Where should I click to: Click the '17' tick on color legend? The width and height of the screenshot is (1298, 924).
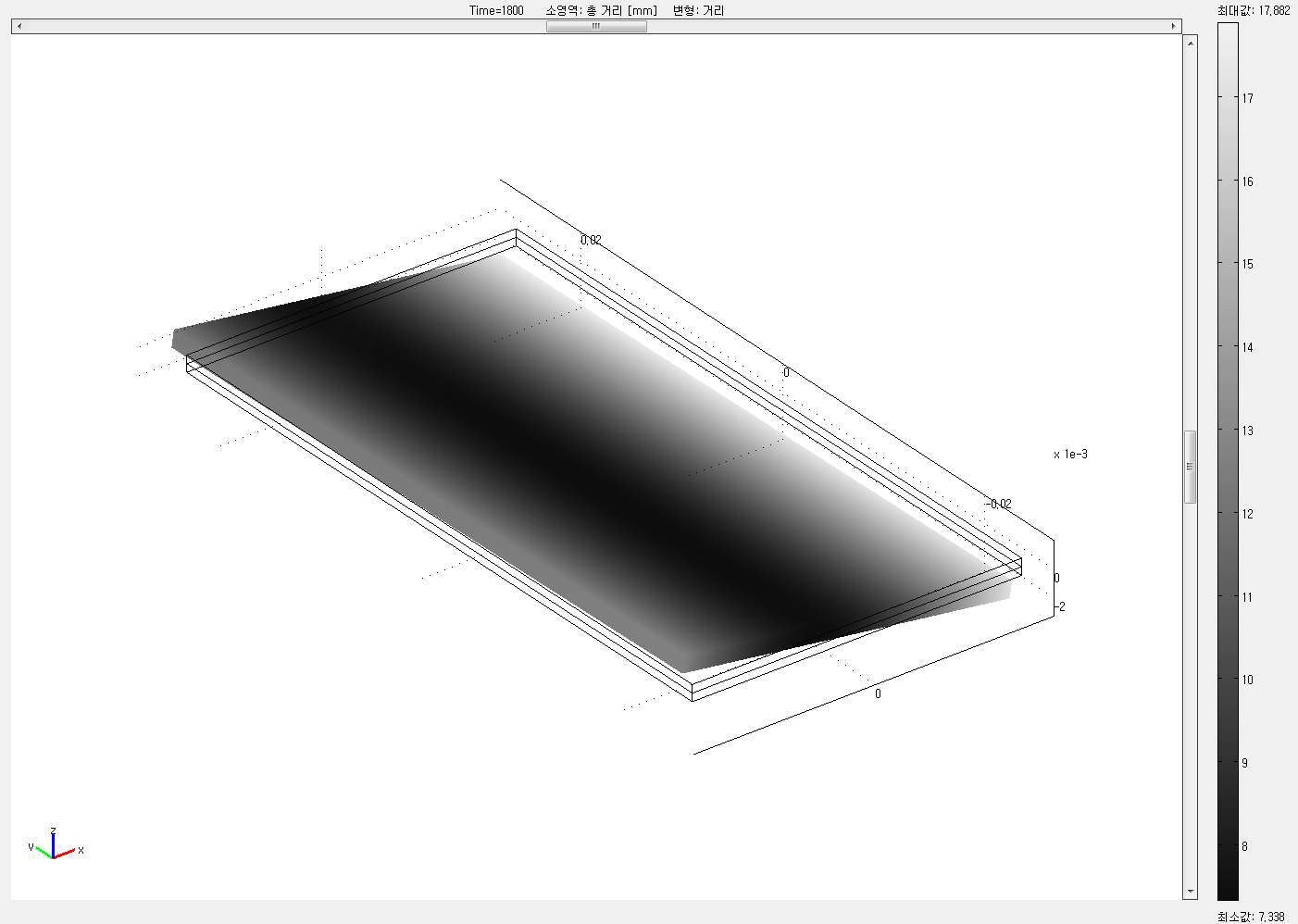(x=1248, y=97)
